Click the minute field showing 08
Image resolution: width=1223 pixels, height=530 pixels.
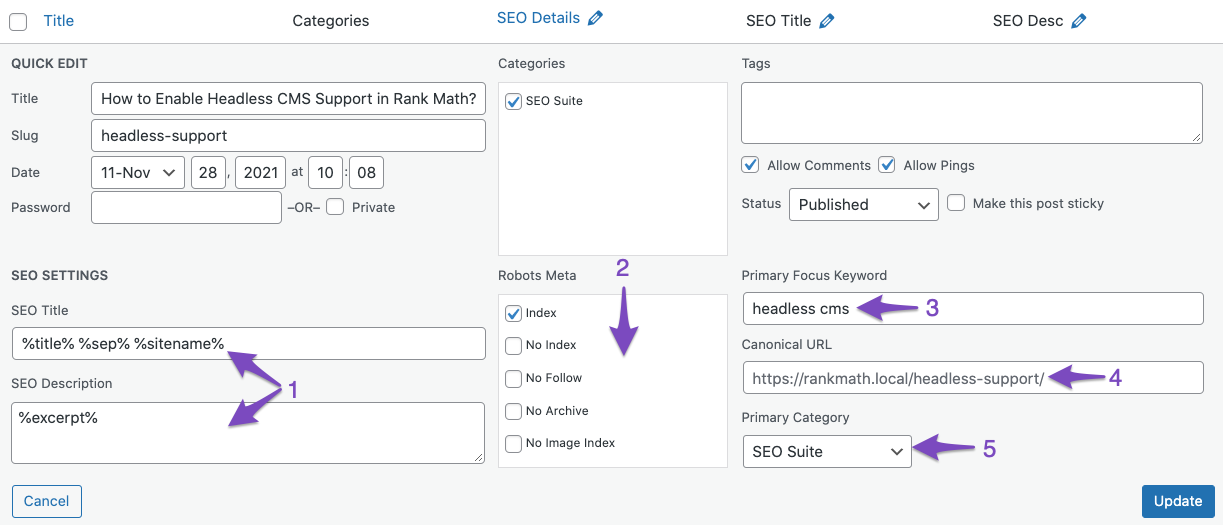366,172
